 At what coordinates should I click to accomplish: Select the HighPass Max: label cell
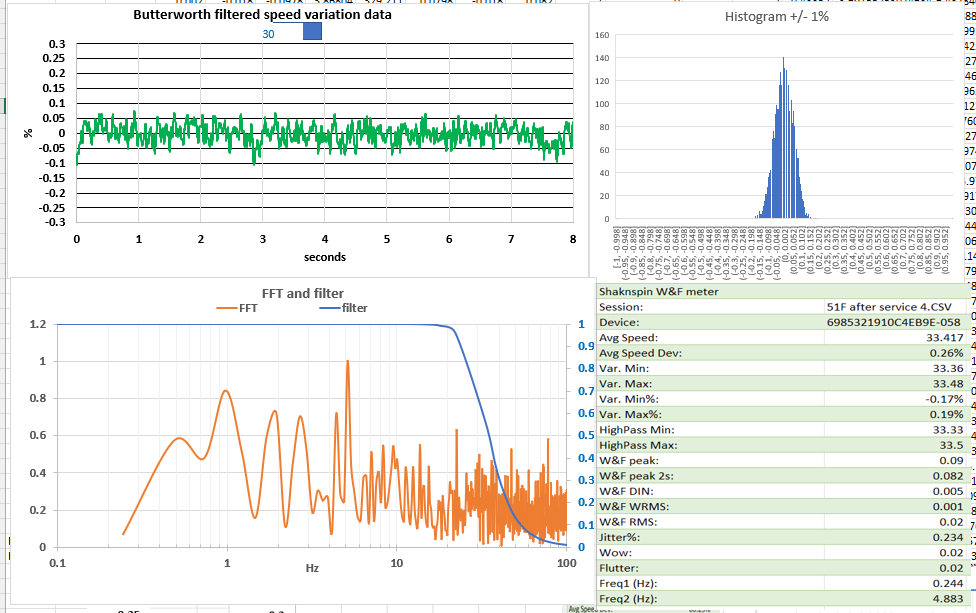[x=710, y=445]
